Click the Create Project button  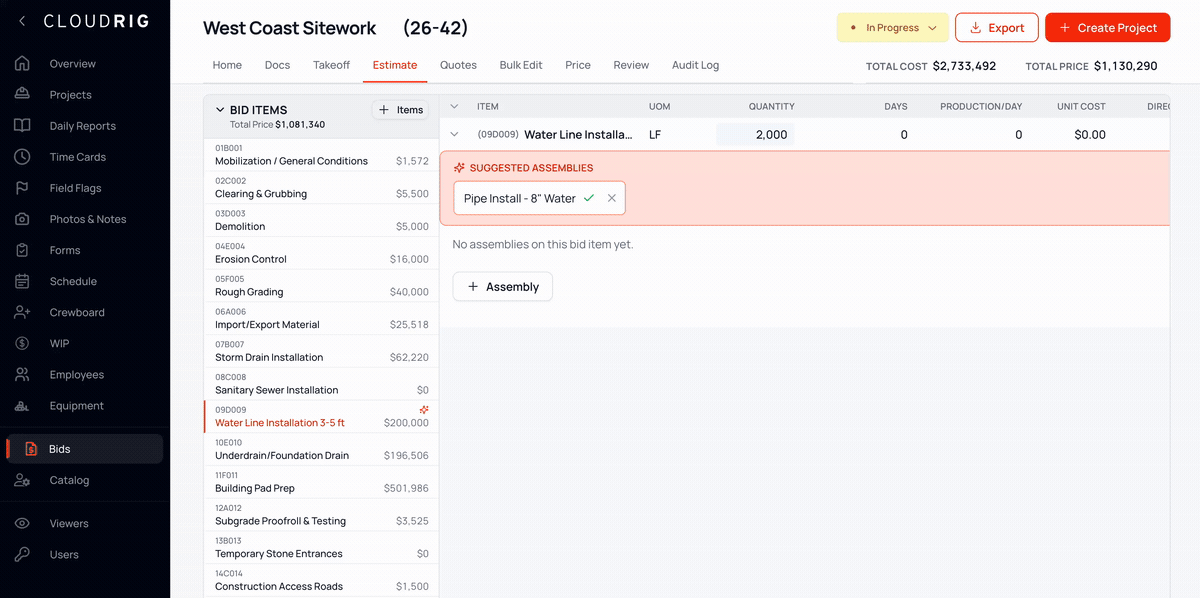(x=1108, y=28)
